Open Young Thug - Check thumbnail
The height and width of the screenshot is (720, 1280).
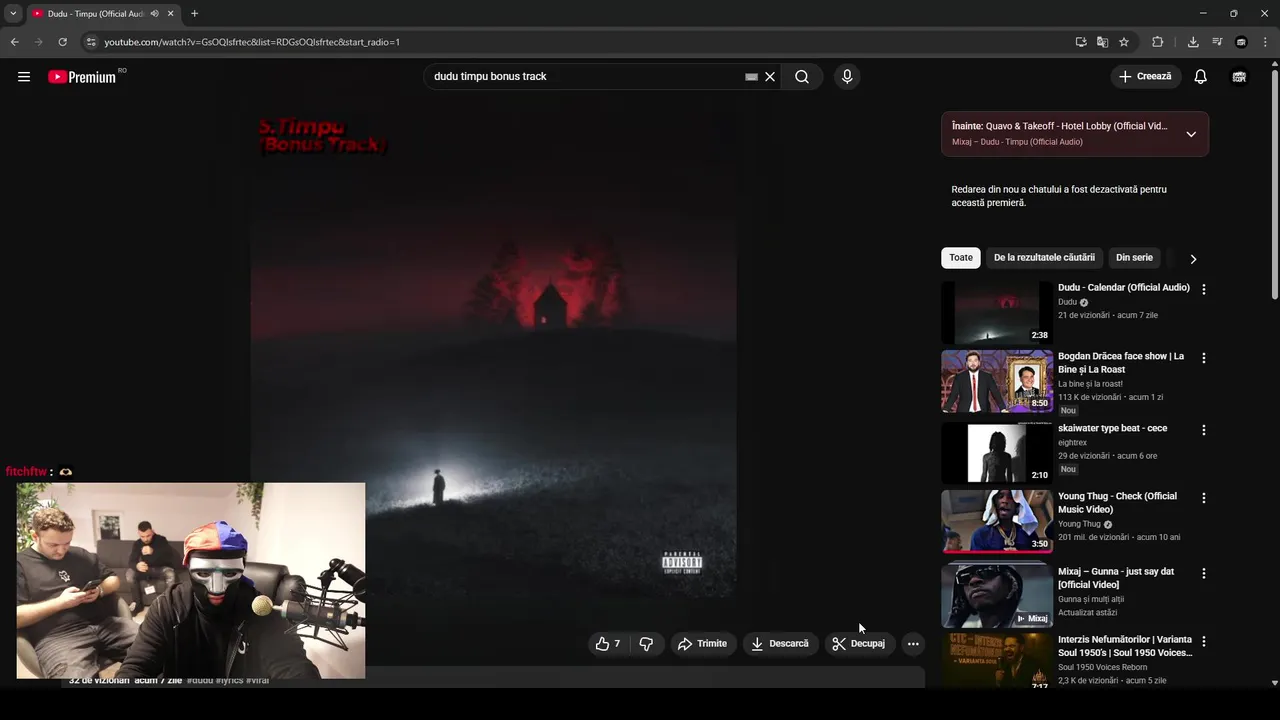997,521
